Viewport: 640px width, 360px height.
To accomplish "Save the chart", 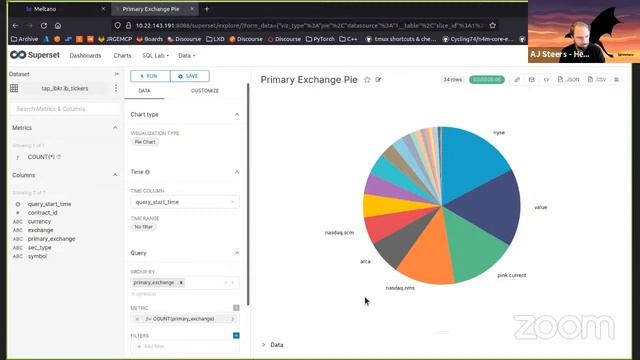I will pyautogui.click(x=190, y=76).
